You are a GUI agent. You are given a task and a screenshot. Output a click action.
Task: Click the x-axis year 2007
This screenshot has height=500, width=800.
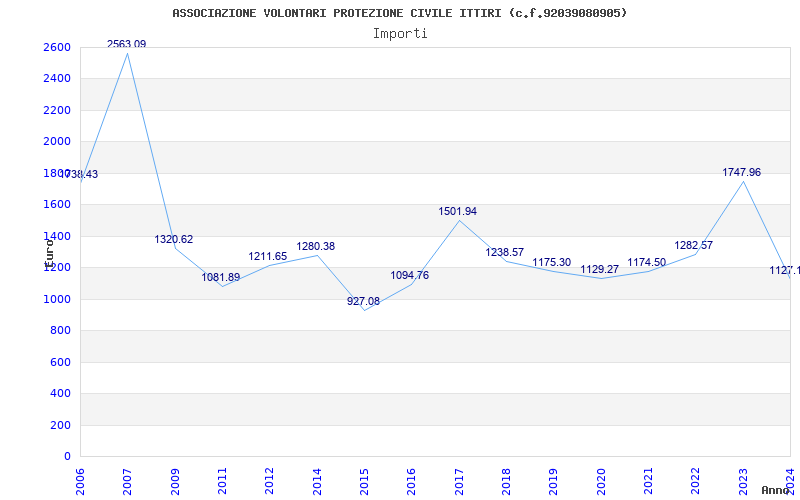(128, 482)
